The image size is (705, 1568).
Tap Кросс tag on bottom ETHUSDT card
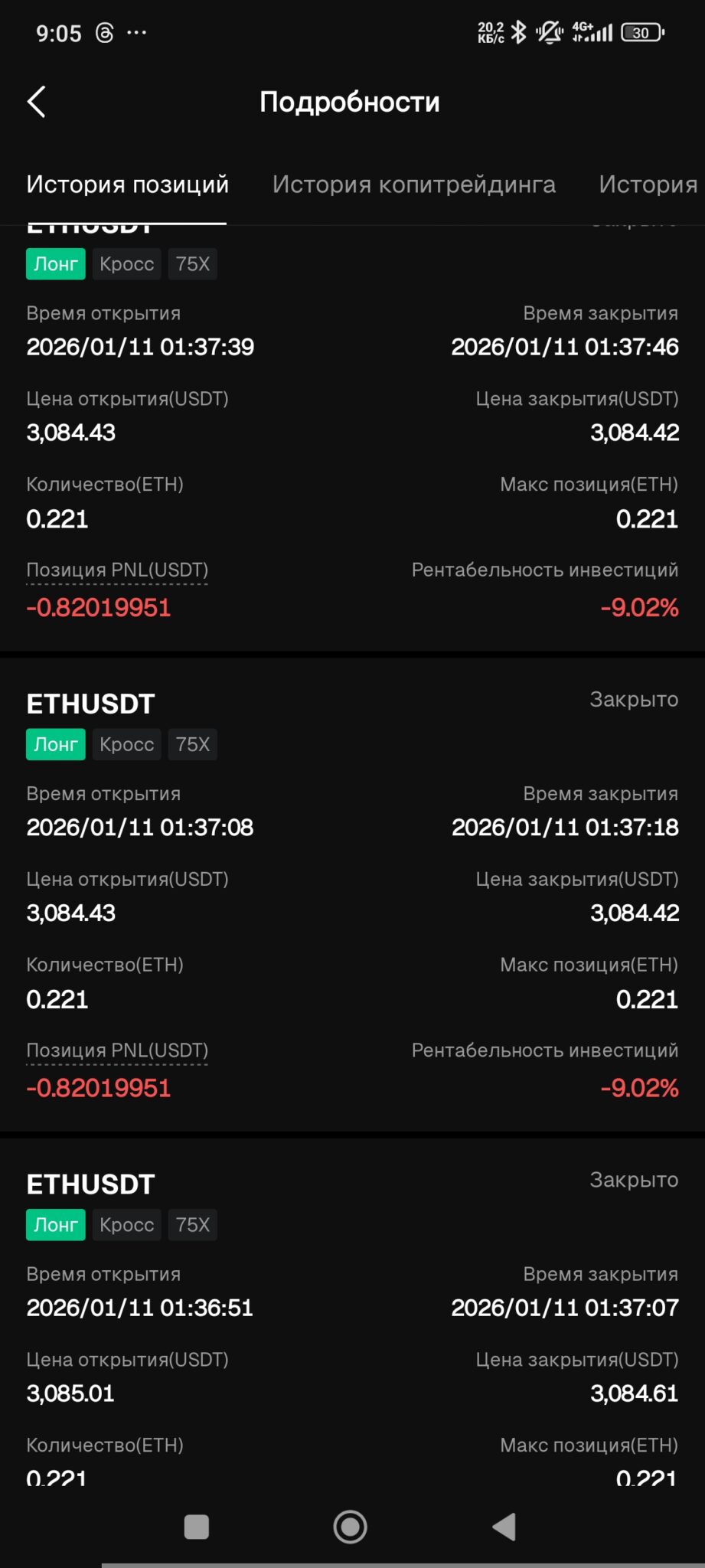pos(126,1225)
